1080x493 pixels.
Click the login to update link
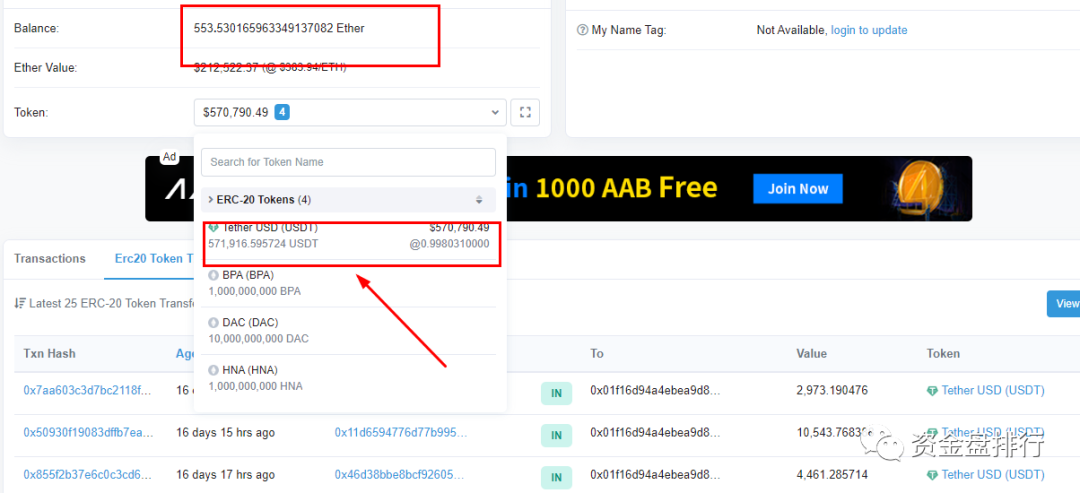point(869,30)
